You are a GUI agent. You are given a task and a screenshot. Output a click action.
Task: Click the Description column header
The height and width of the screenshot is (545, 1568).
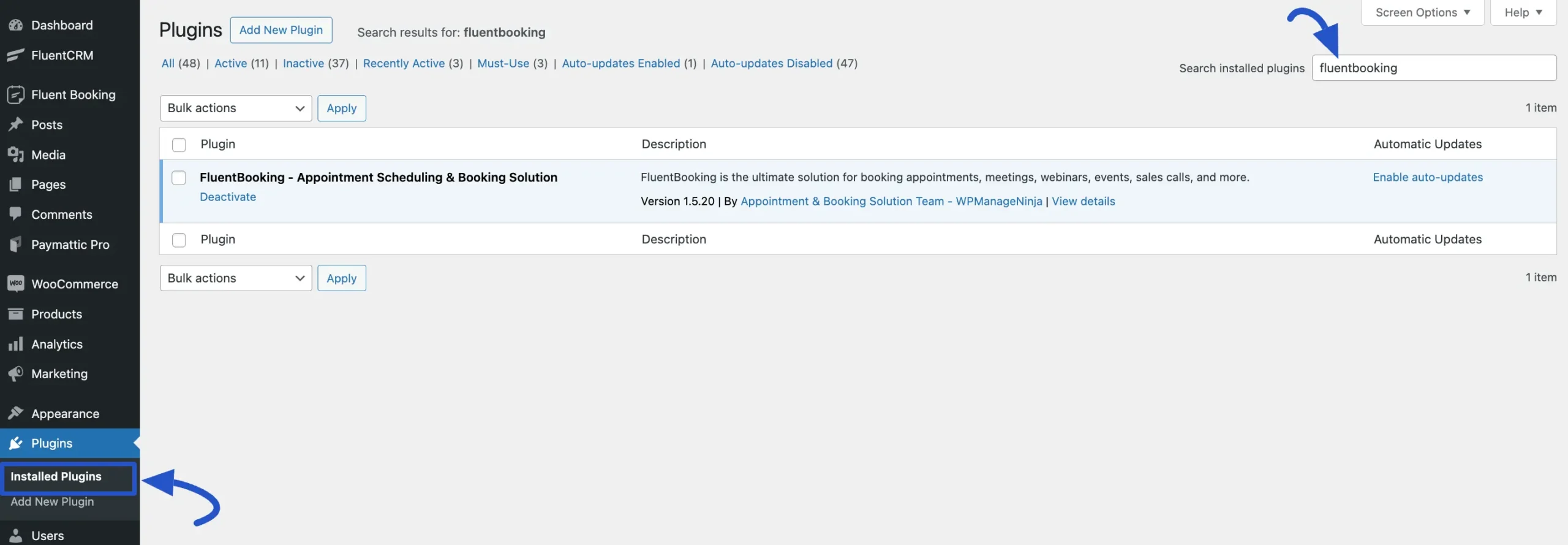(x=674, y=144)
